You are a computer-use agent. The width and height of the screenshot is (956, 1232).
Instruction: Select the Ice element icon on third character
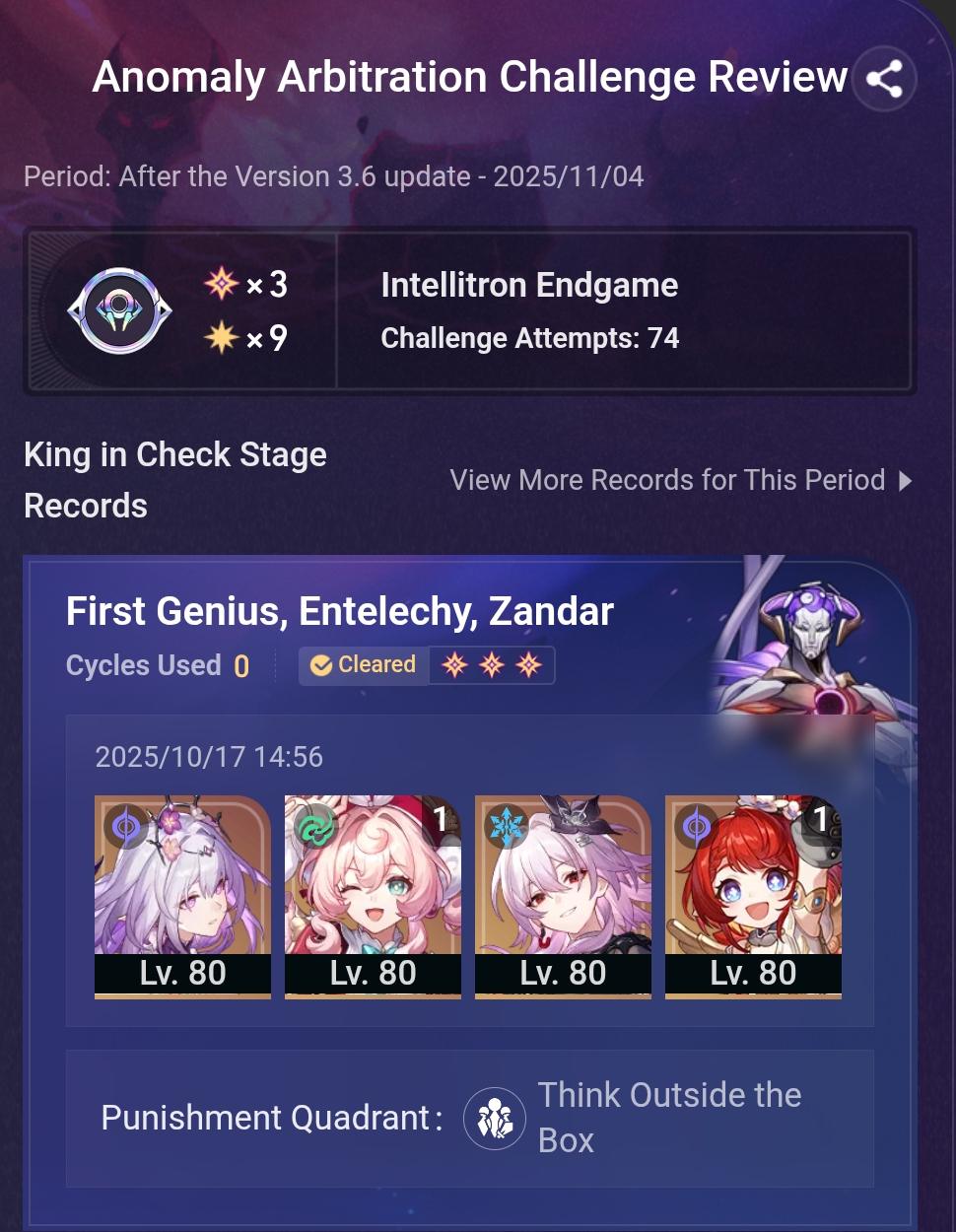[x=507, y=827]
